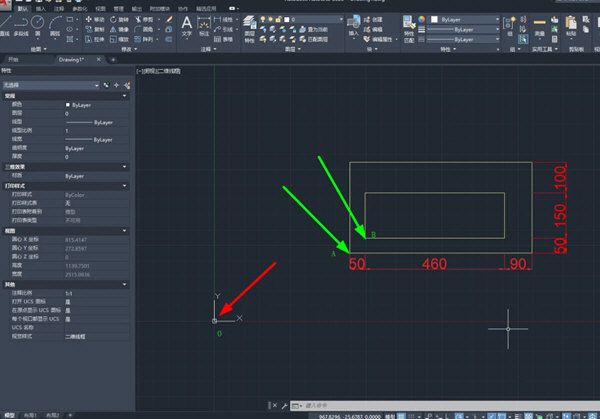600x419 pixels.
Task: Switch to the Default (默认) ribbon tab
Action: 22,8
